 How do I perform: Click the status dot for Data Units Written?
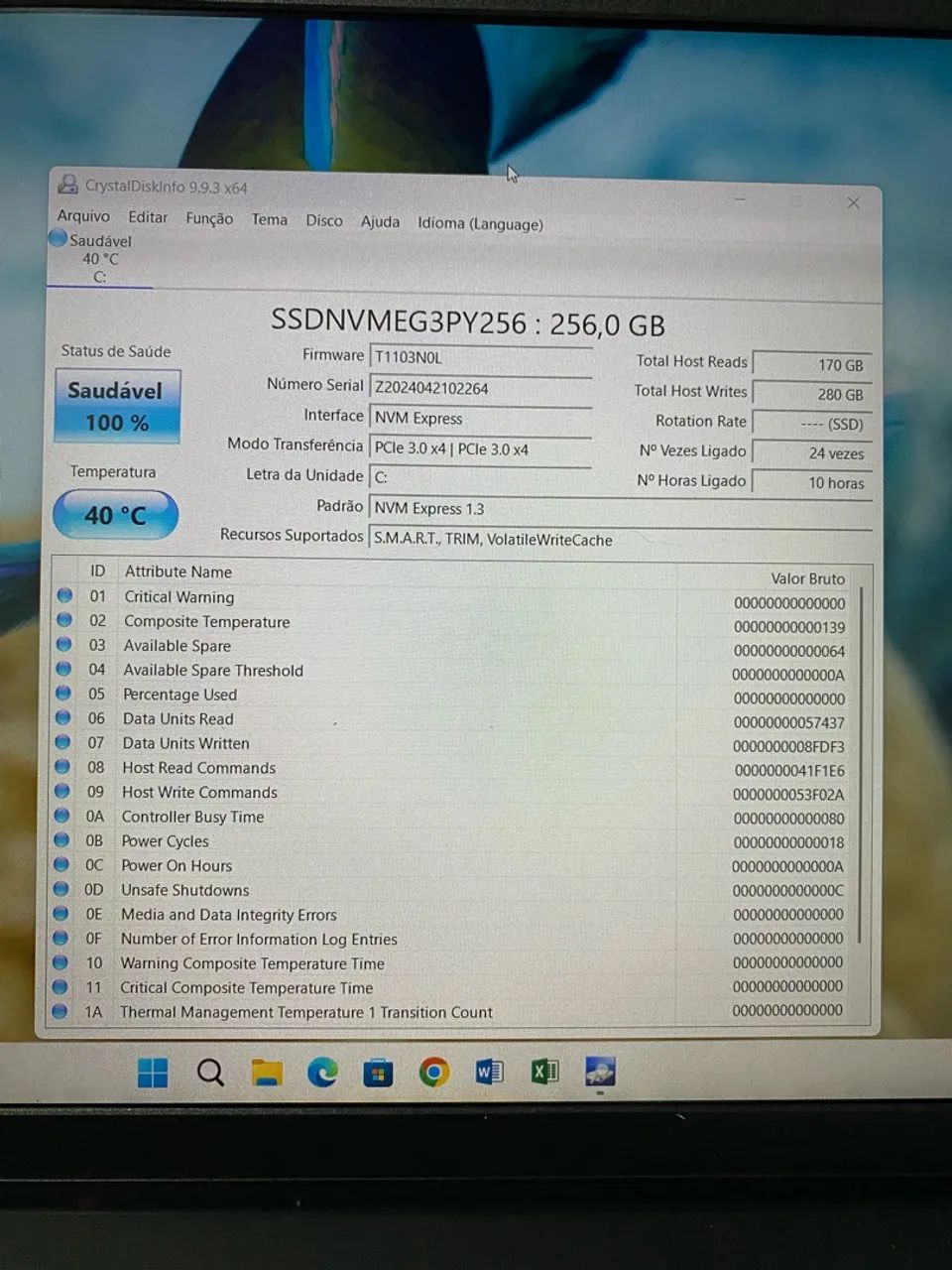coord(63,742)
